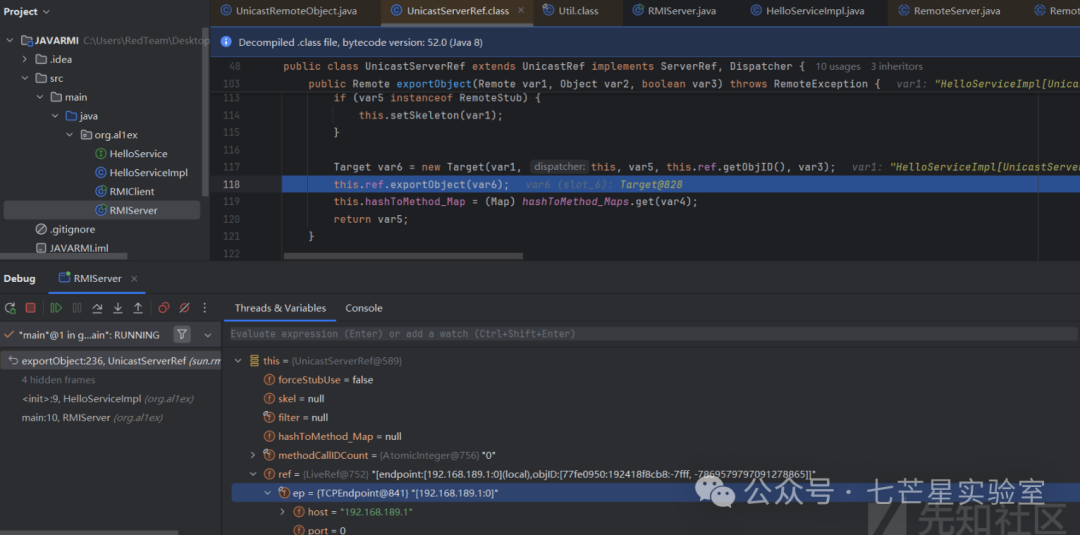
Task: Focus the Evaluate expression input field
Action: (x=652, y=334)
